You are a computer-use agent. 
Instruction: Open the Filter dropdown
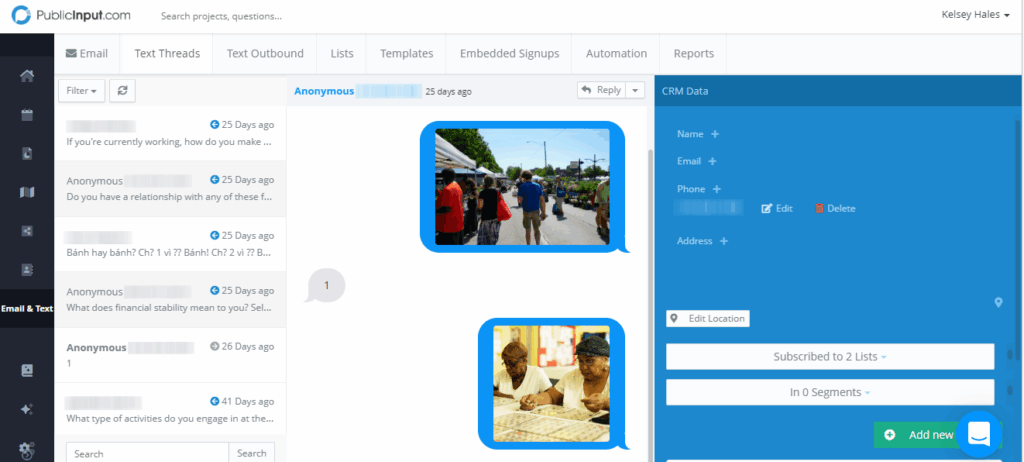click(x=81, y=91)
